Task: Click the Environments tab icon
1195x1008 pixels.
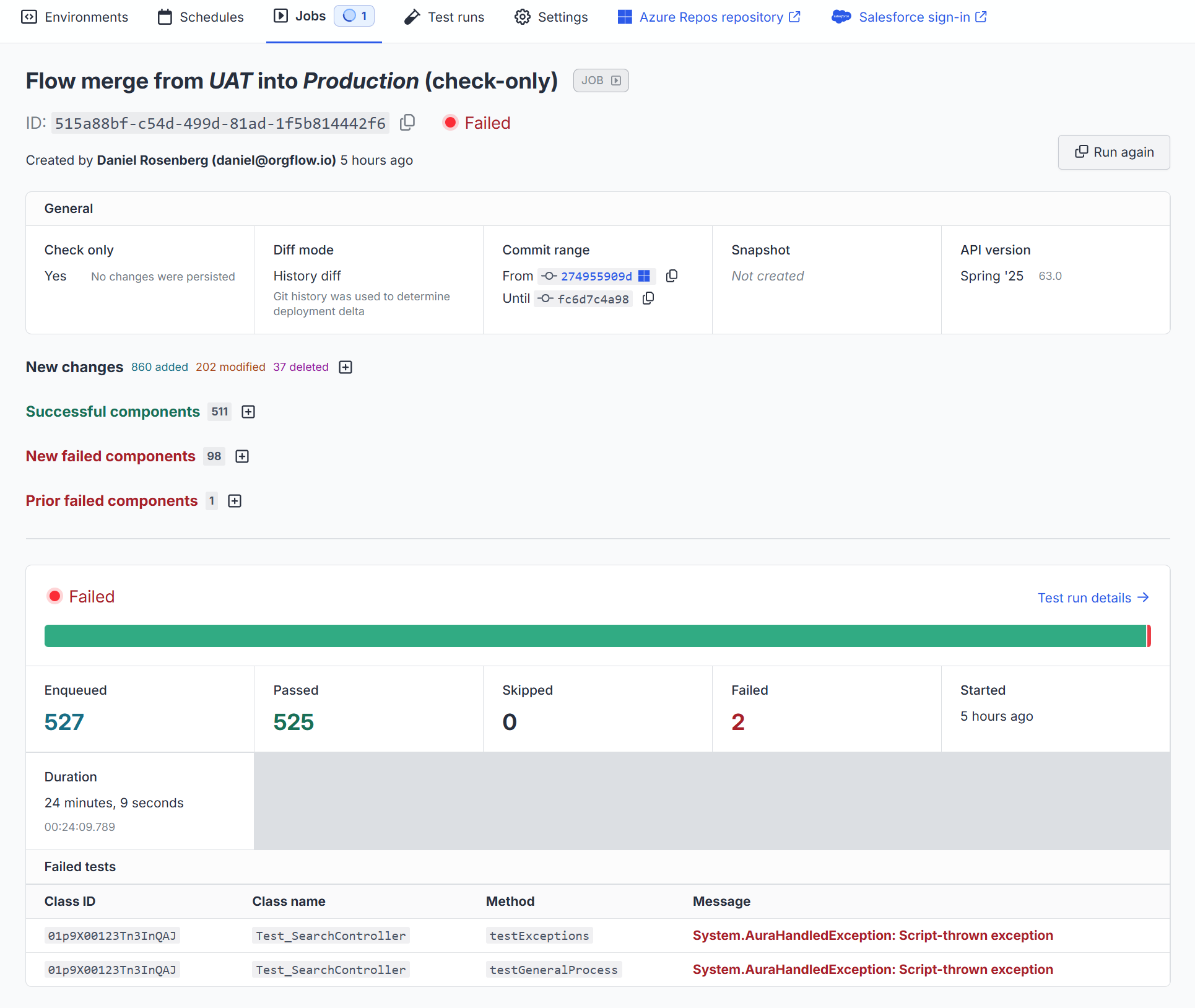Action: [29, 17]
